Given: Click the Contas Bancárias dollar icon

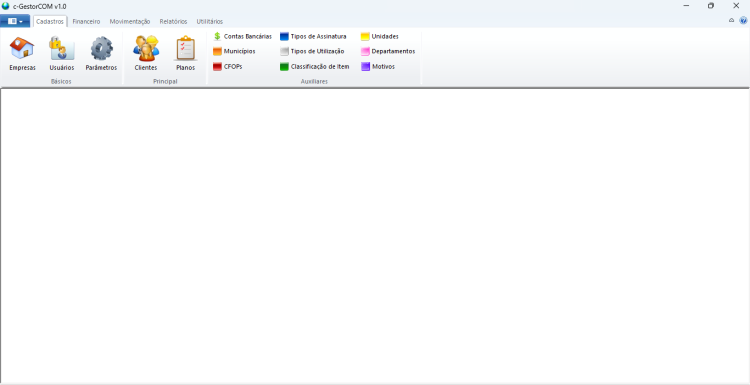Looking at the screenshot, I should (217, 36).
